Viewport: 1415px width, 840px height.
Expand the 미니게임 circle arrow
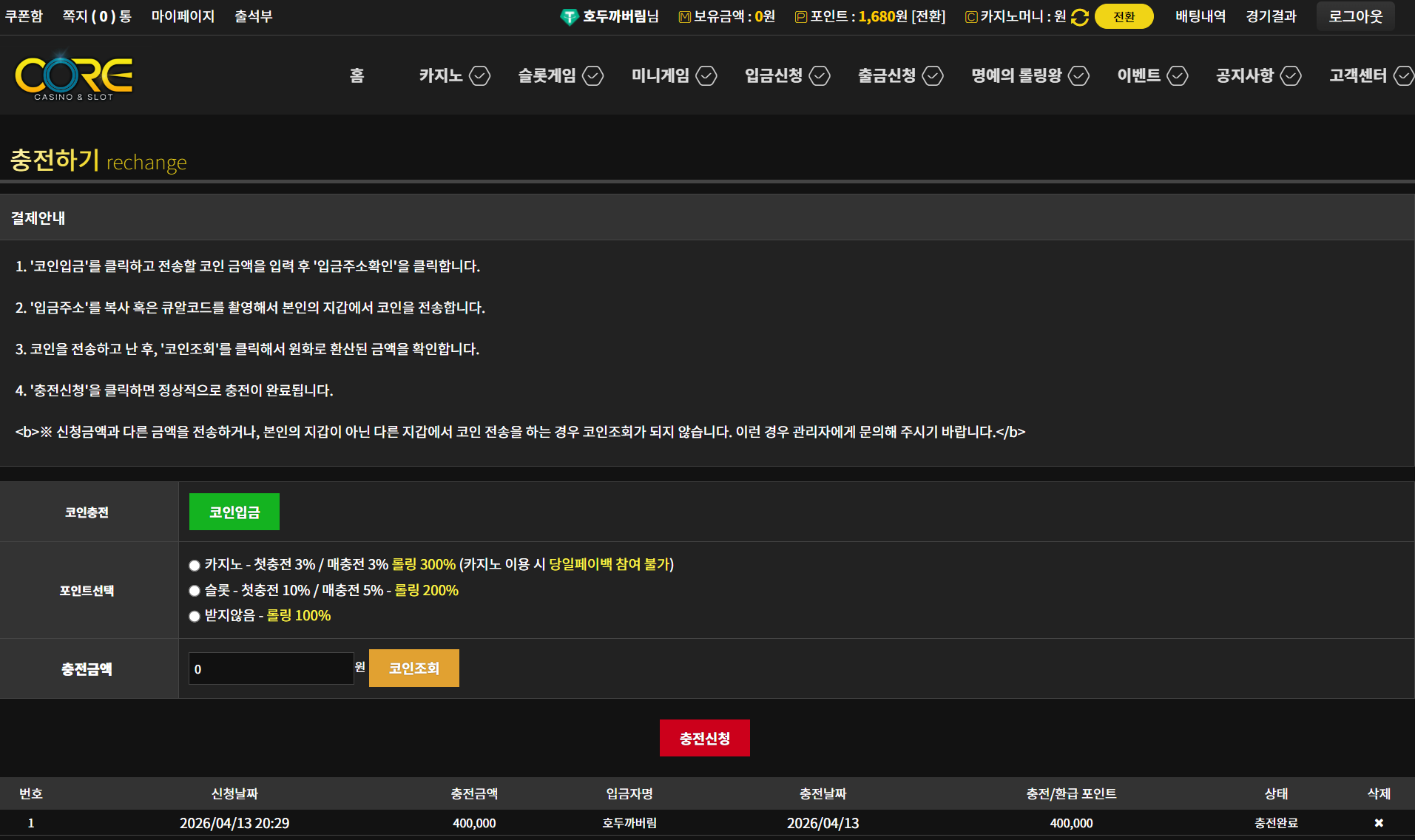pyautogui.click(x=706, y=75)
